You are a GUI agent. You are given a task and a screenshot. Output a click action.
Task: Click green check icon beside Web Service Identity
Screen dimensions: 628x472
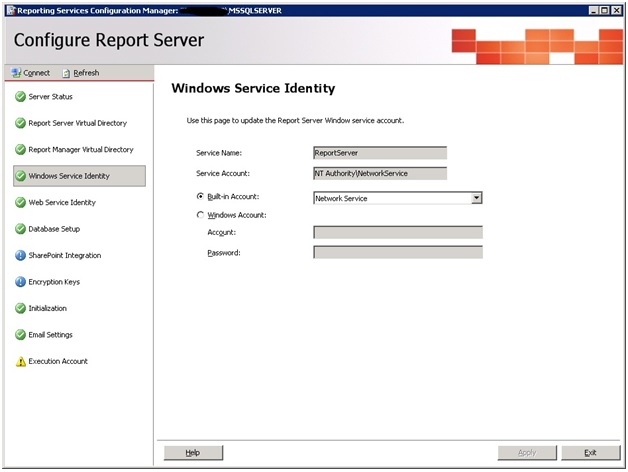coord(20,202)
